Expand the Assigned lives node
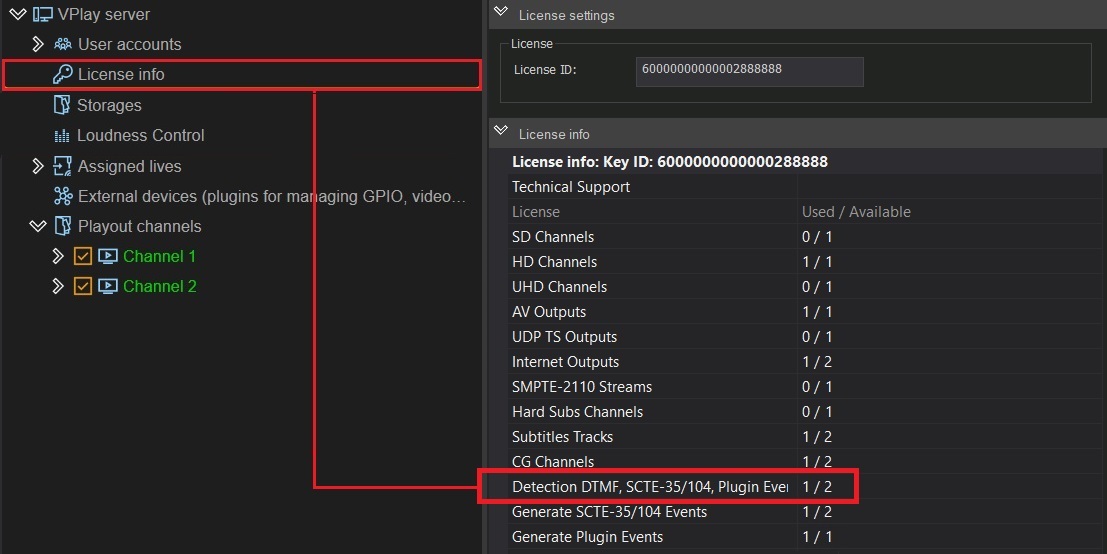The width and height of the screenshot is (1107, 554). (38, 166)
